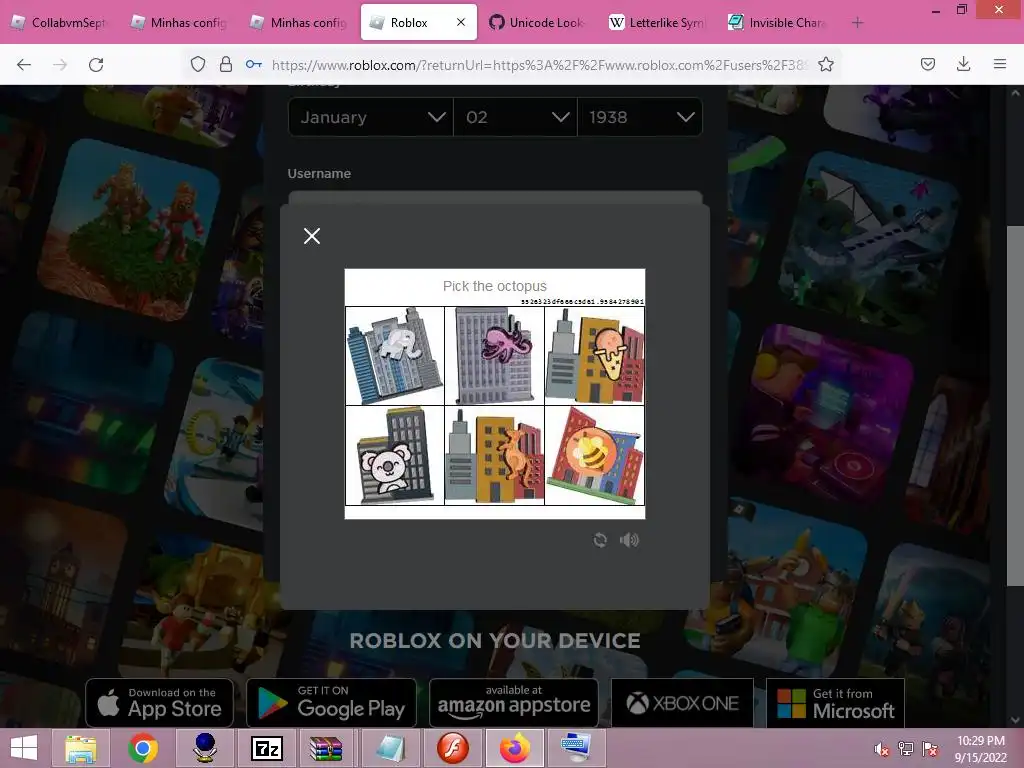
Task: Switch to the CollabvmSept tab
Action: [60, 23]
